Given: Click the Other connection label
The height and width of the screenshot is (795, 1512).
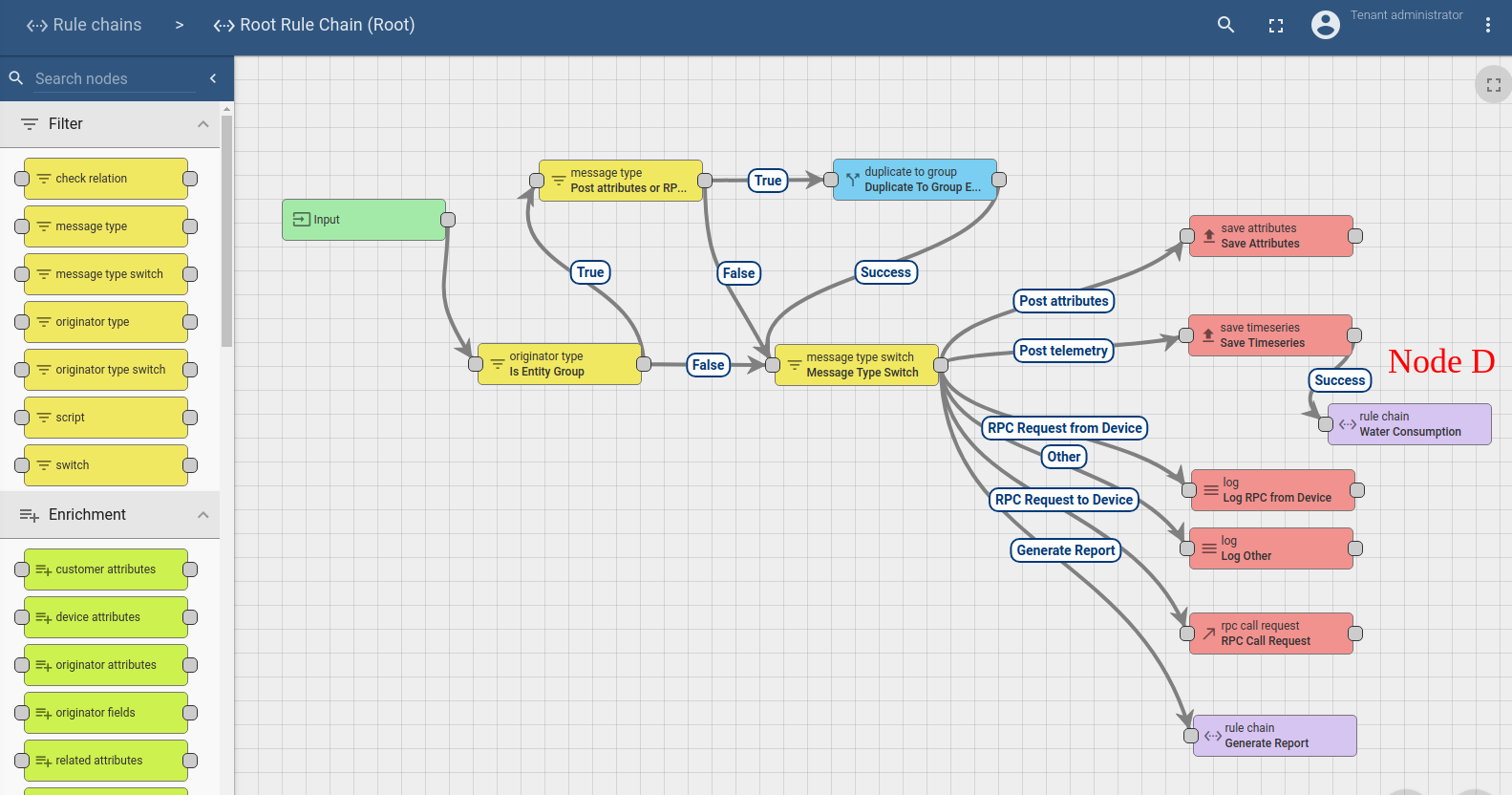Looking at the screenshot, I should [1064, 457].
